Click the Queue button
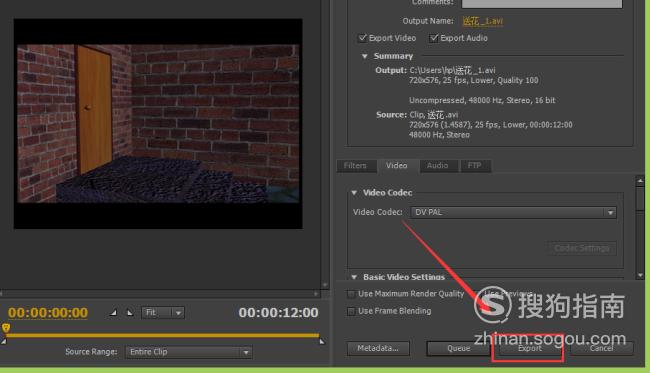Screen dimensions: 650x373 point(458,349)
